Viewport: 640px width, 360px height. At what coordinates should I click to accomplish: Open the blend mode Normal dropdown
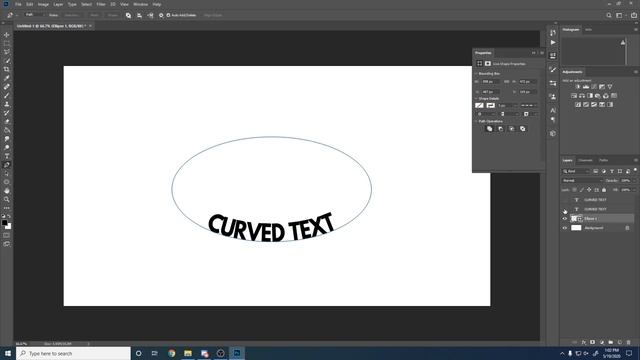click(x=582, y=180)
